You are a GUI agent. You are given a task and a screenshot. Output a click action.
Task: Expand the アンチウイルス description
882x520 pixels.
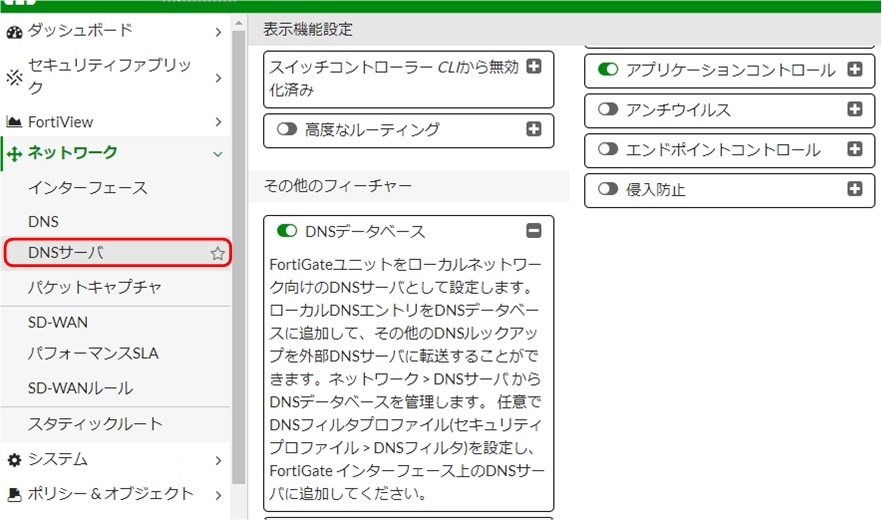pyautogui.click(x=855, y=109)
